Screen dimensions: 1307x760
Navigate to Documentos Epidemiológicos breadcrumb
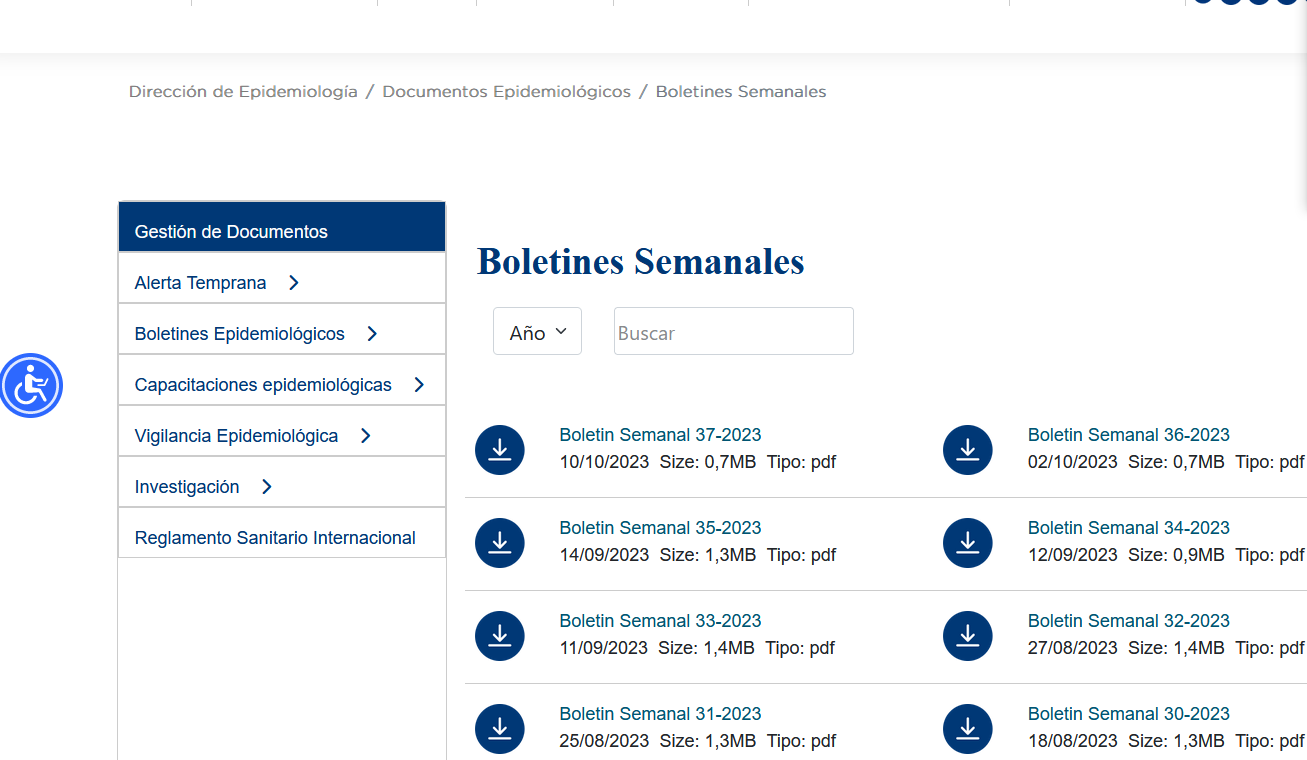pos(506,92)
